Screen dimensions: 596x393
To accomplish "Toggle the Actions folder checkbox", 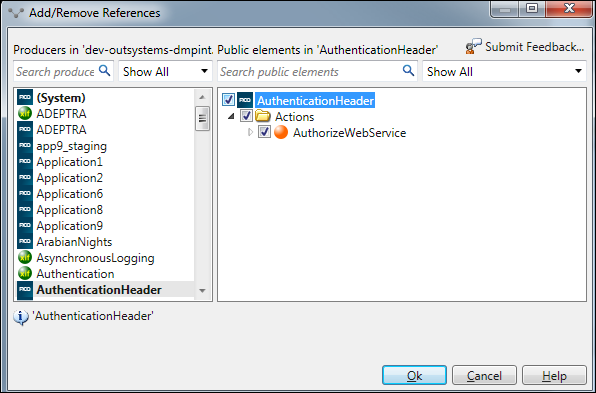I will tap(246, 116).
